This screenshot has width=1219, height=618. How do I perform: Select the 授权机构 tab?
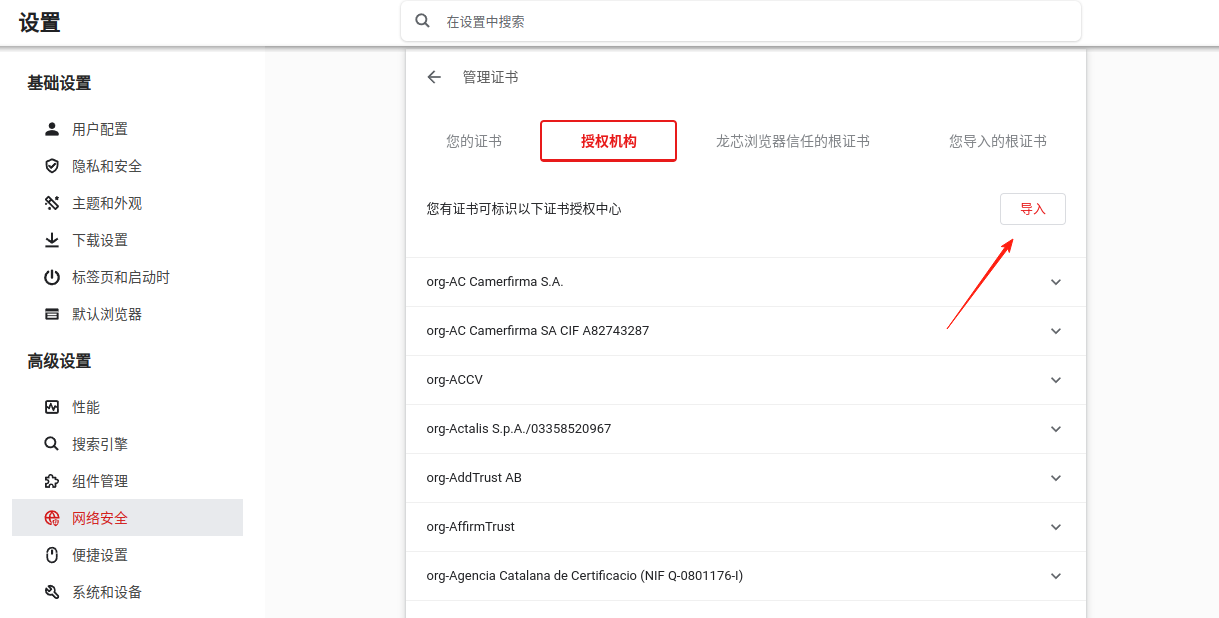click(609, 141)
